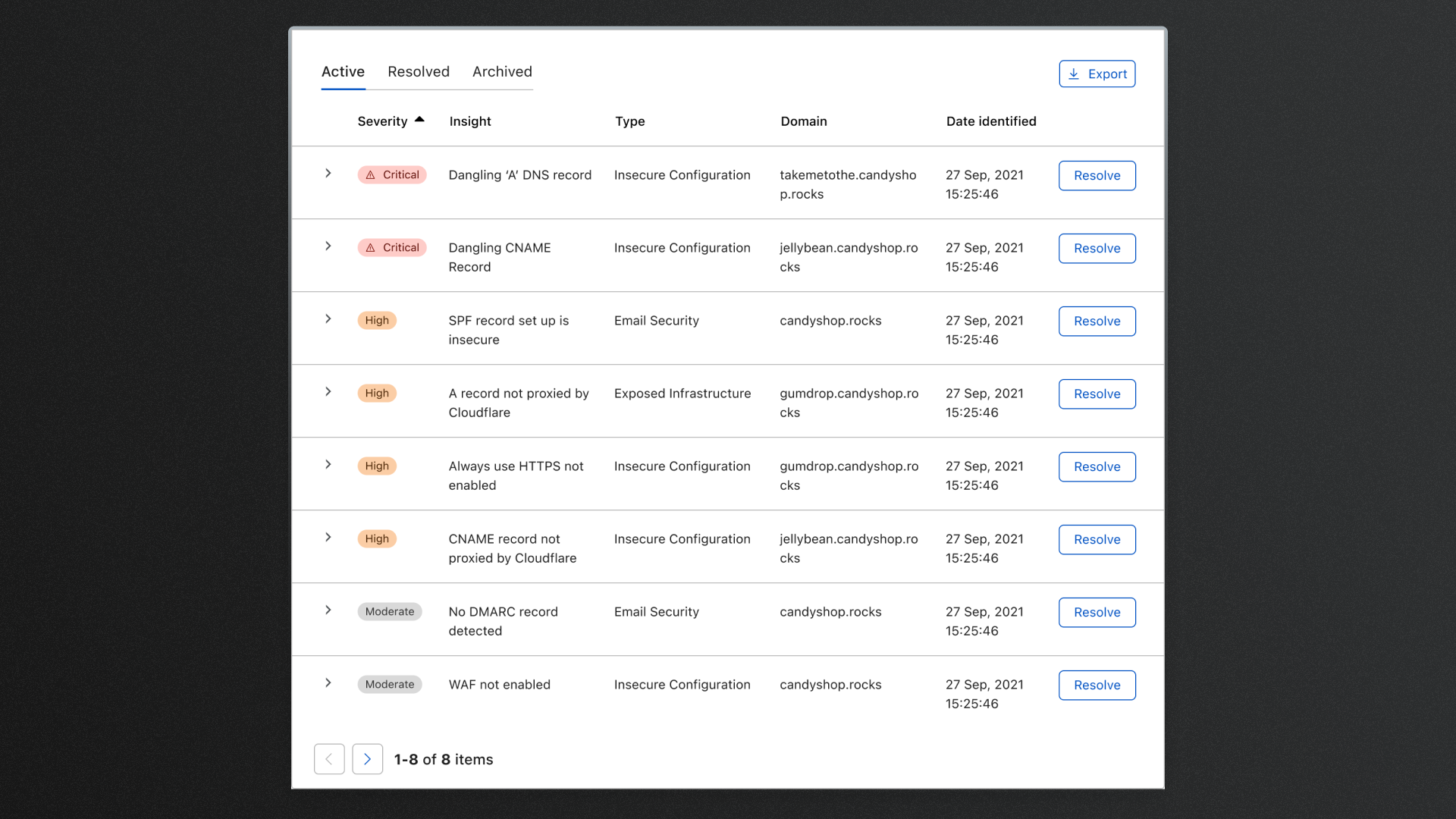The image size is (1456, 819).
Task: Expand the Dangling 'A' DNS record row
Action: (328, 174)
